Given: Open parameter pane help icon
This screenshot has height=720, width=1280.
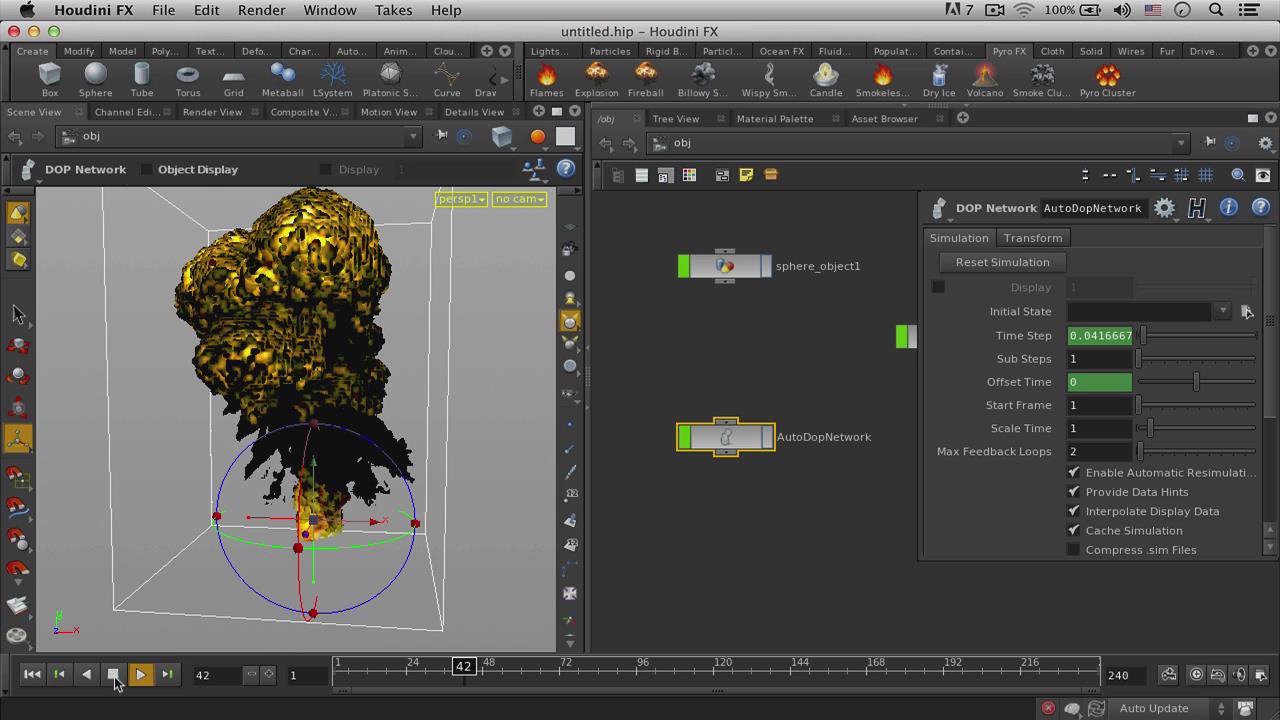Looking at the screenshot, I should click(1260, 208).
